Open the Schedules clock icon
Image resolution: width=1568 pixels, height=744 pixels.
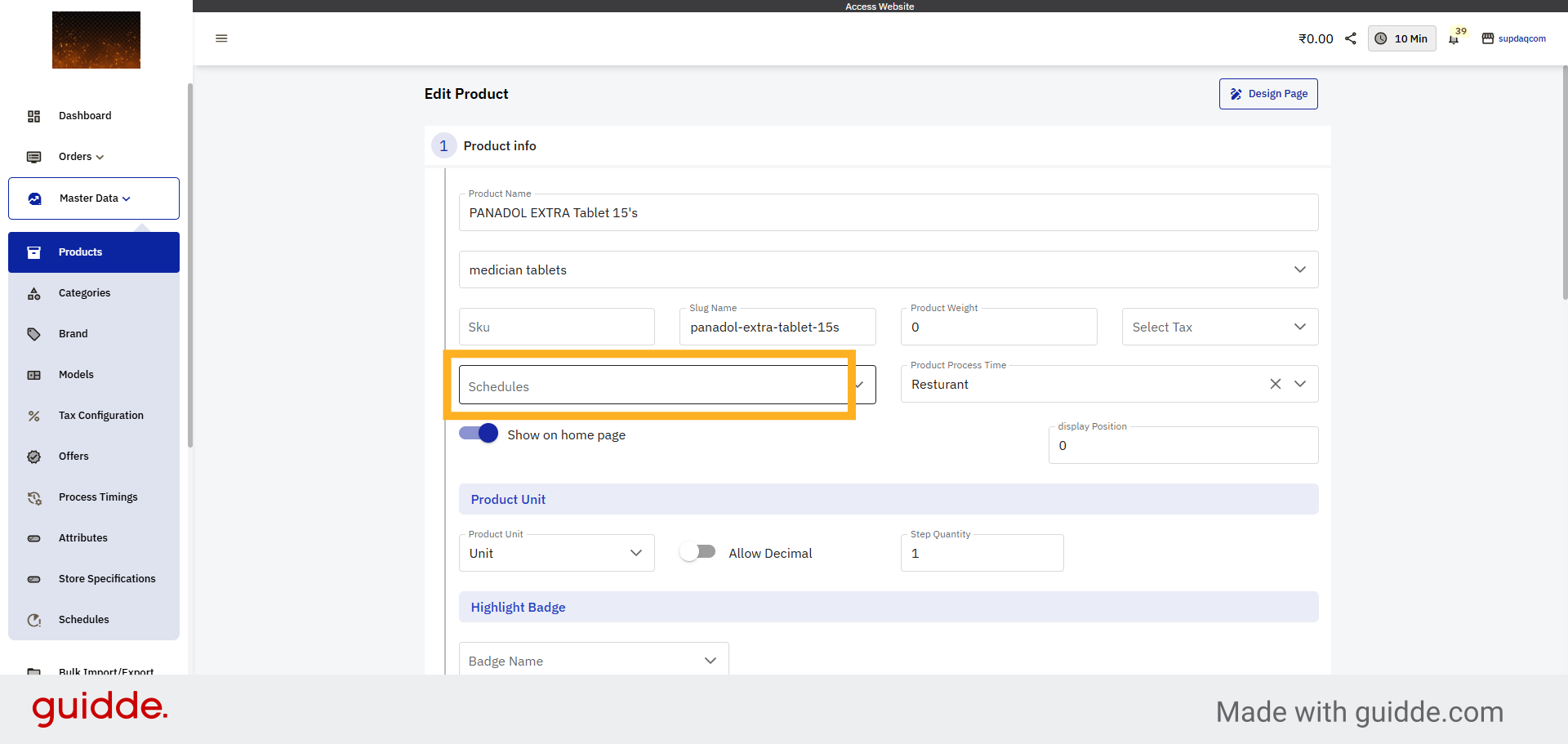click(33, 620)
